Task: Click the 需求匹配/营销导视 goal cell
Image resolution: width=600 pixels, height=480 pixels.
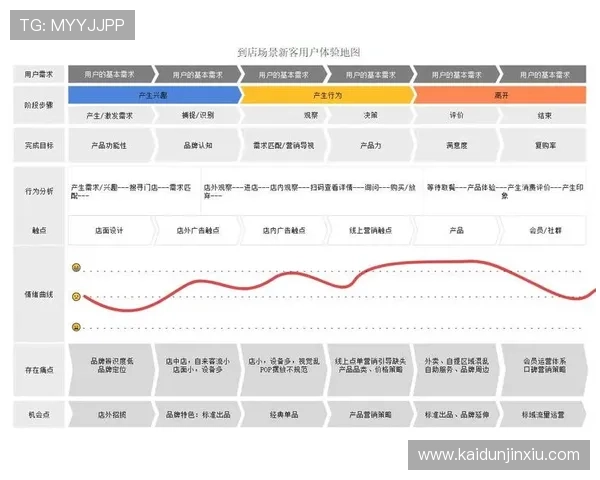Action: 284,145
